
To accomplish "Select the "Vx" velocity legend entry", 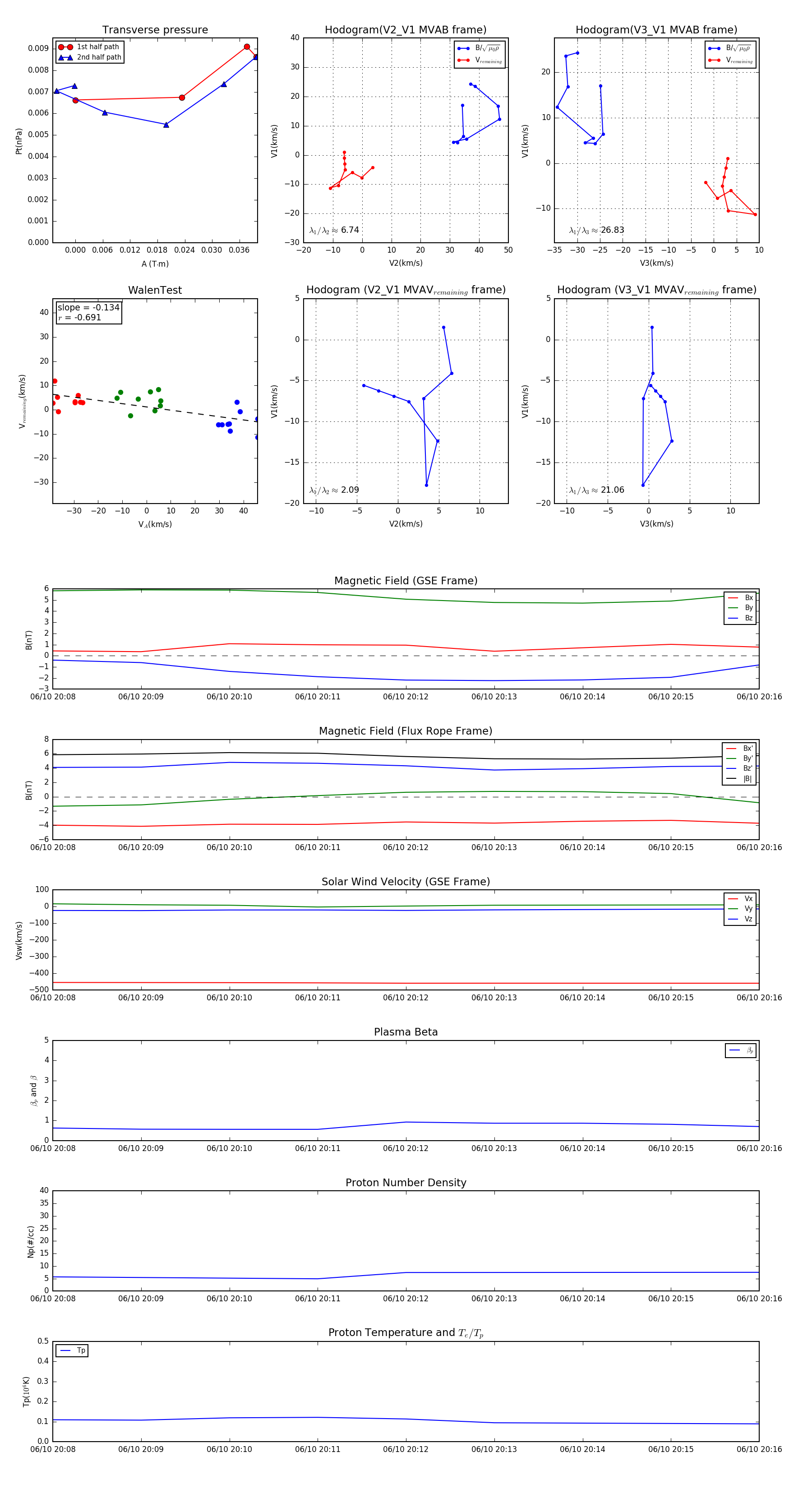I will 740,898.
